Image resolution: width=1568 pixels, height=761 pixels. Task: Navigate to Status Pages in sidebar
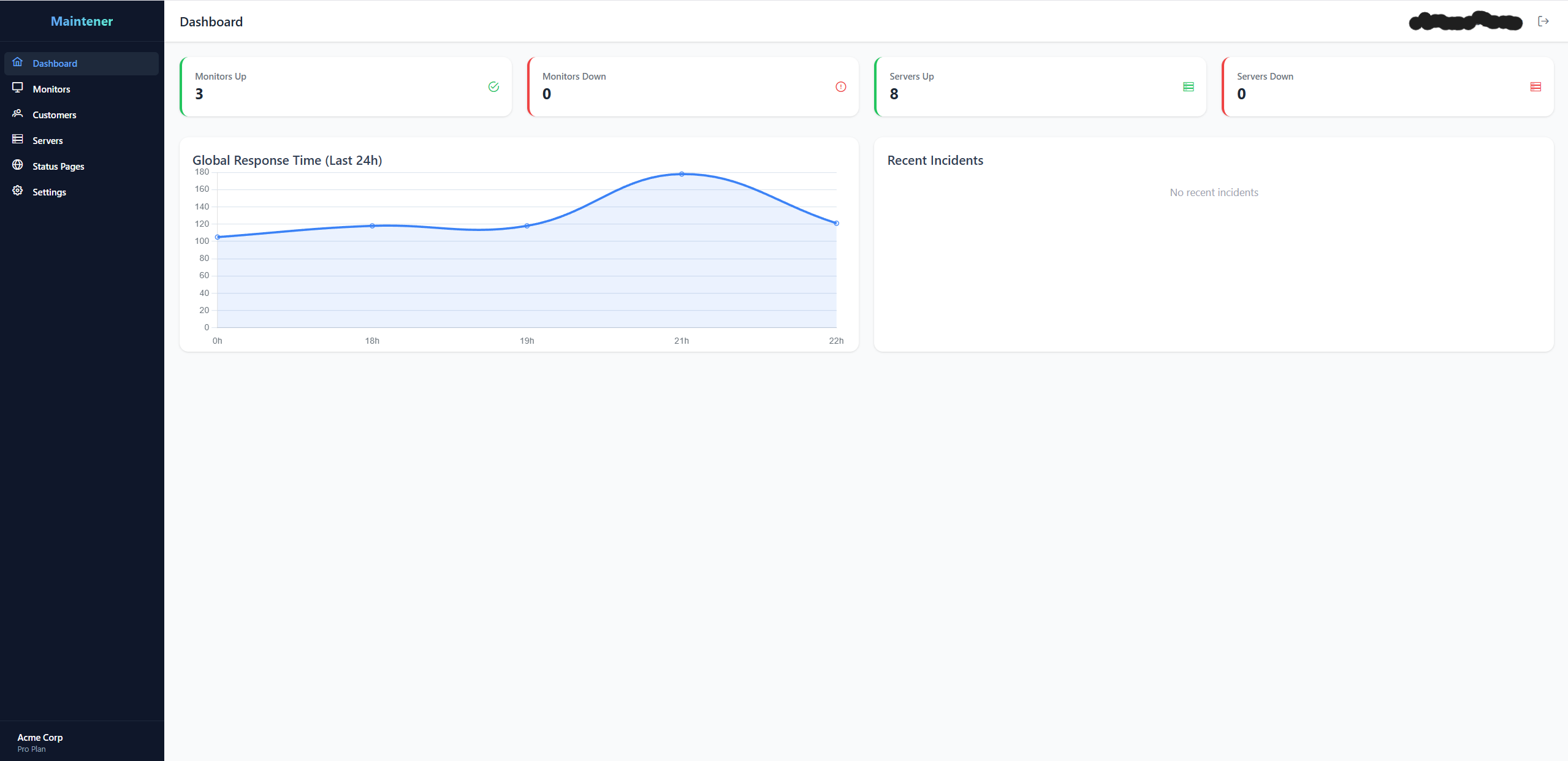58,165
